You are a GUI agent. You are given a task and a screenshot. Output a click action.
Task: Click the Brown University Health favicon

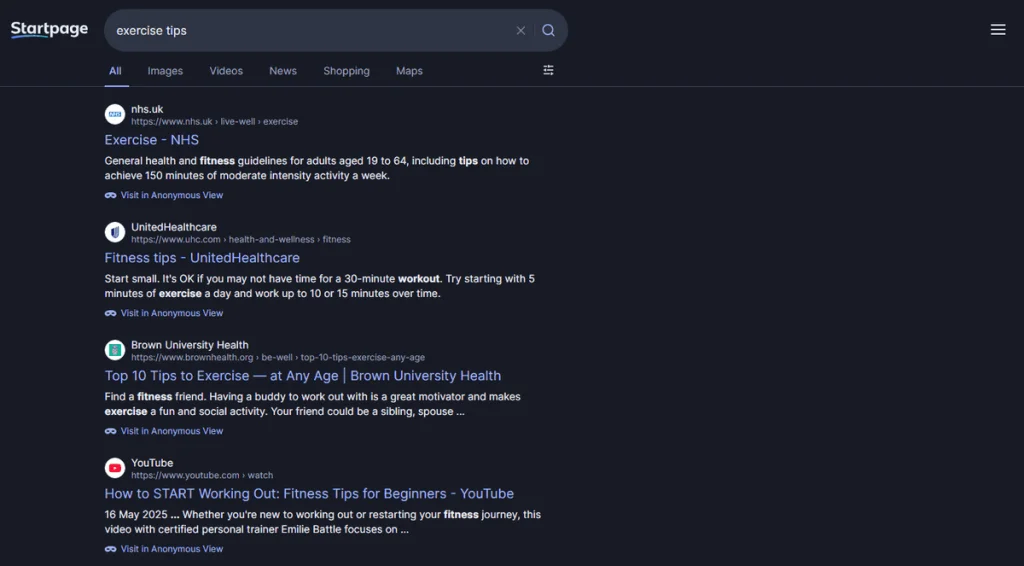click(115, 350)
